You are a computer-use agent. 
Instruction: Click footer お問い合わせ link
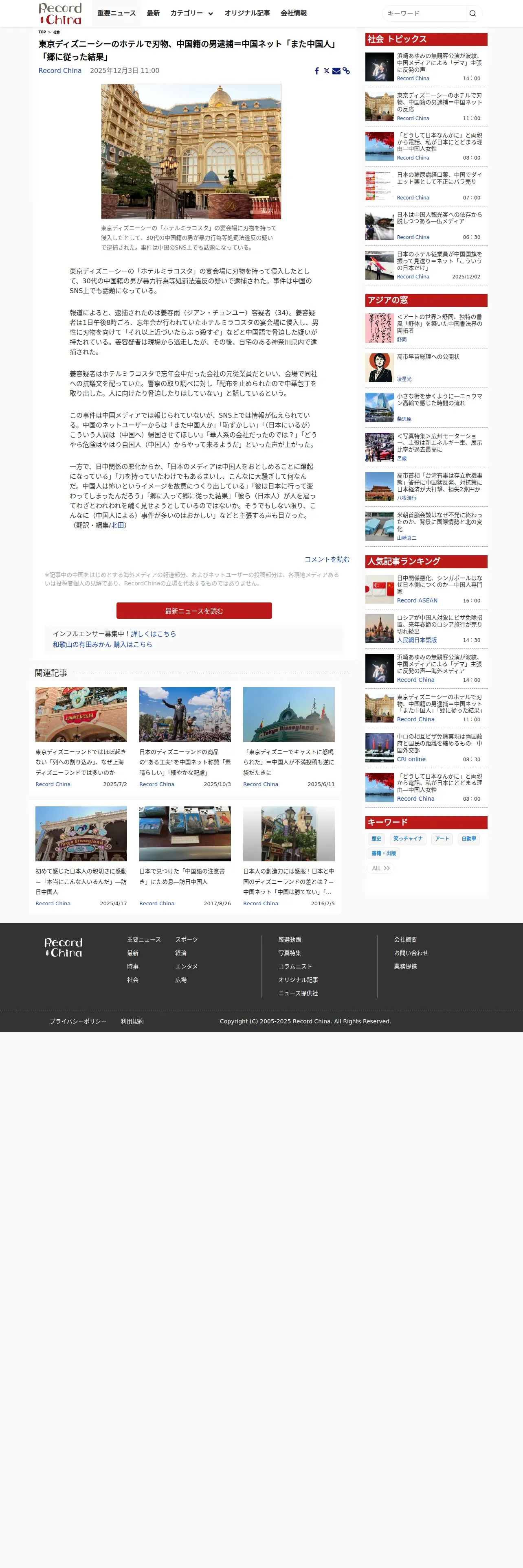coord(411,953)
